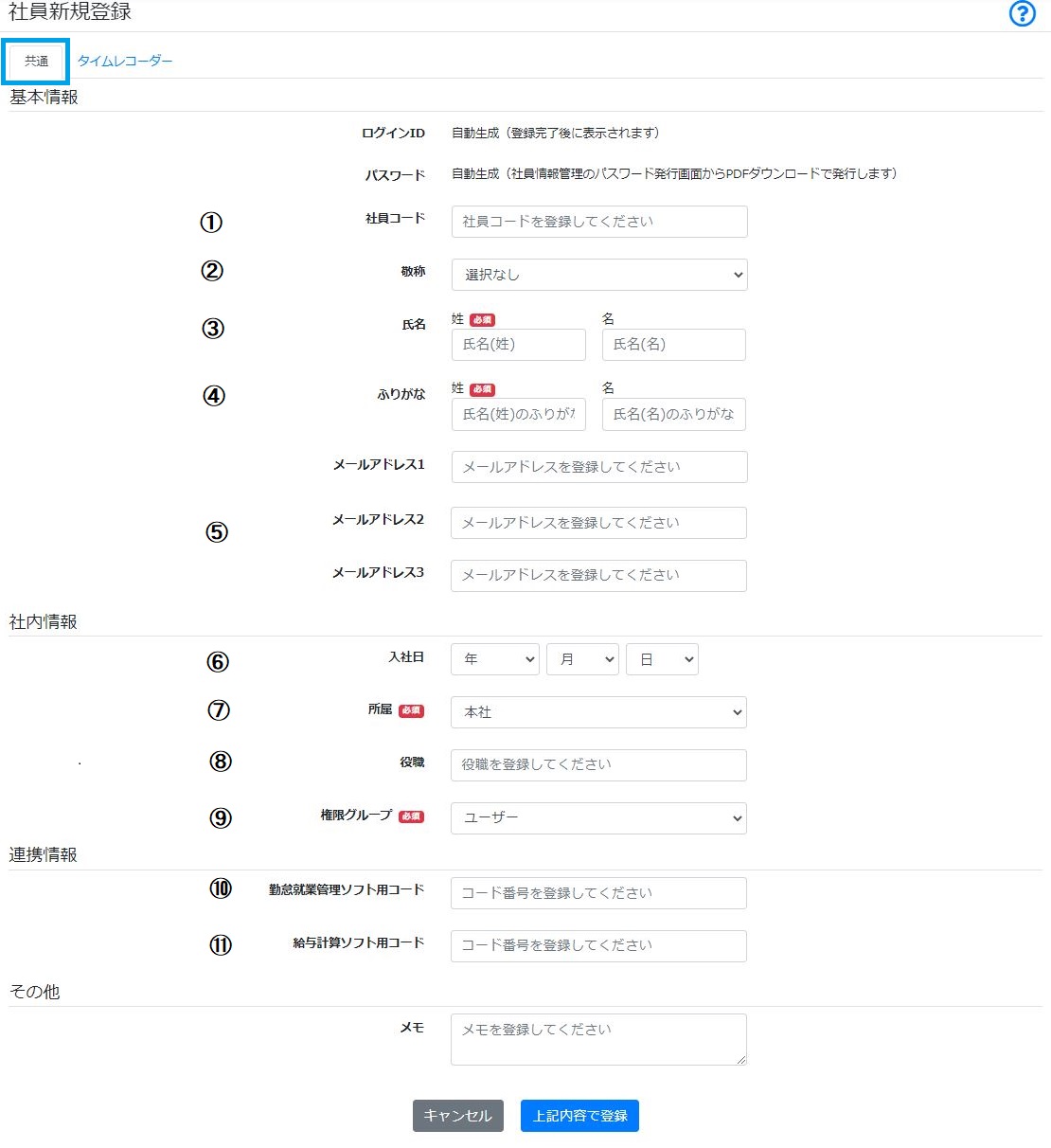Expand the 権限グループ dropdown showing ユーザー
The height and width of the screenshot is (1148, 1051).
(x=598, y=818)
